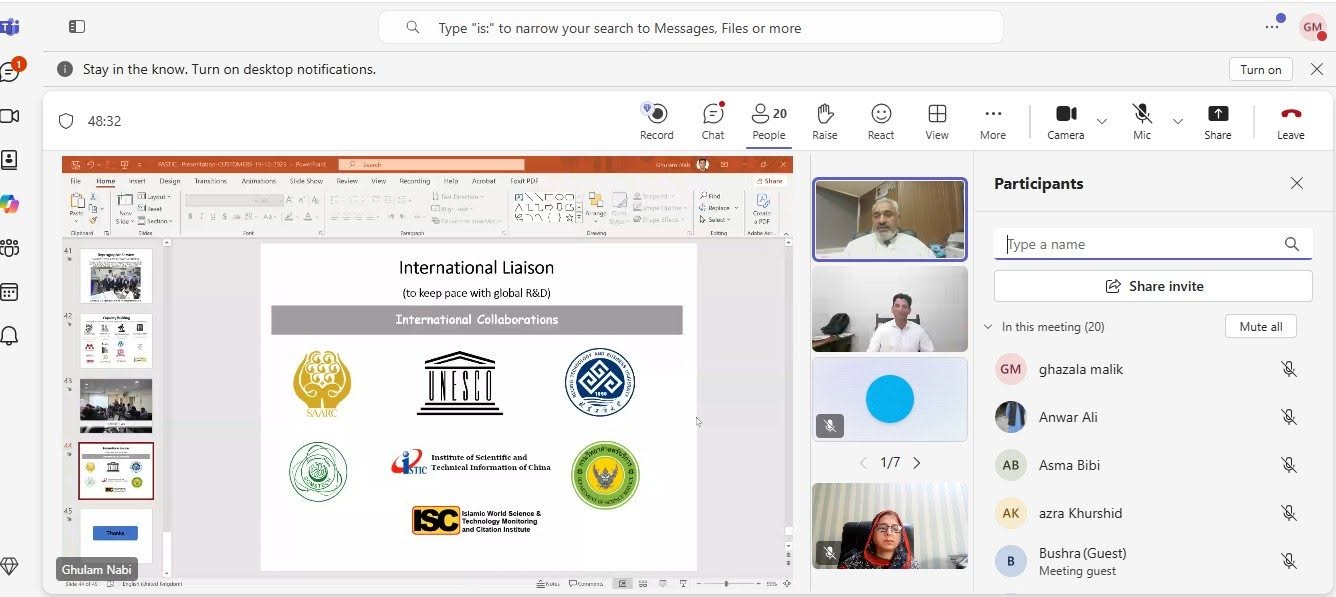The image size is (1336, 597).
Task: Switch to Design tab in shared PowerPoint
Action: (x=169, y=181)
